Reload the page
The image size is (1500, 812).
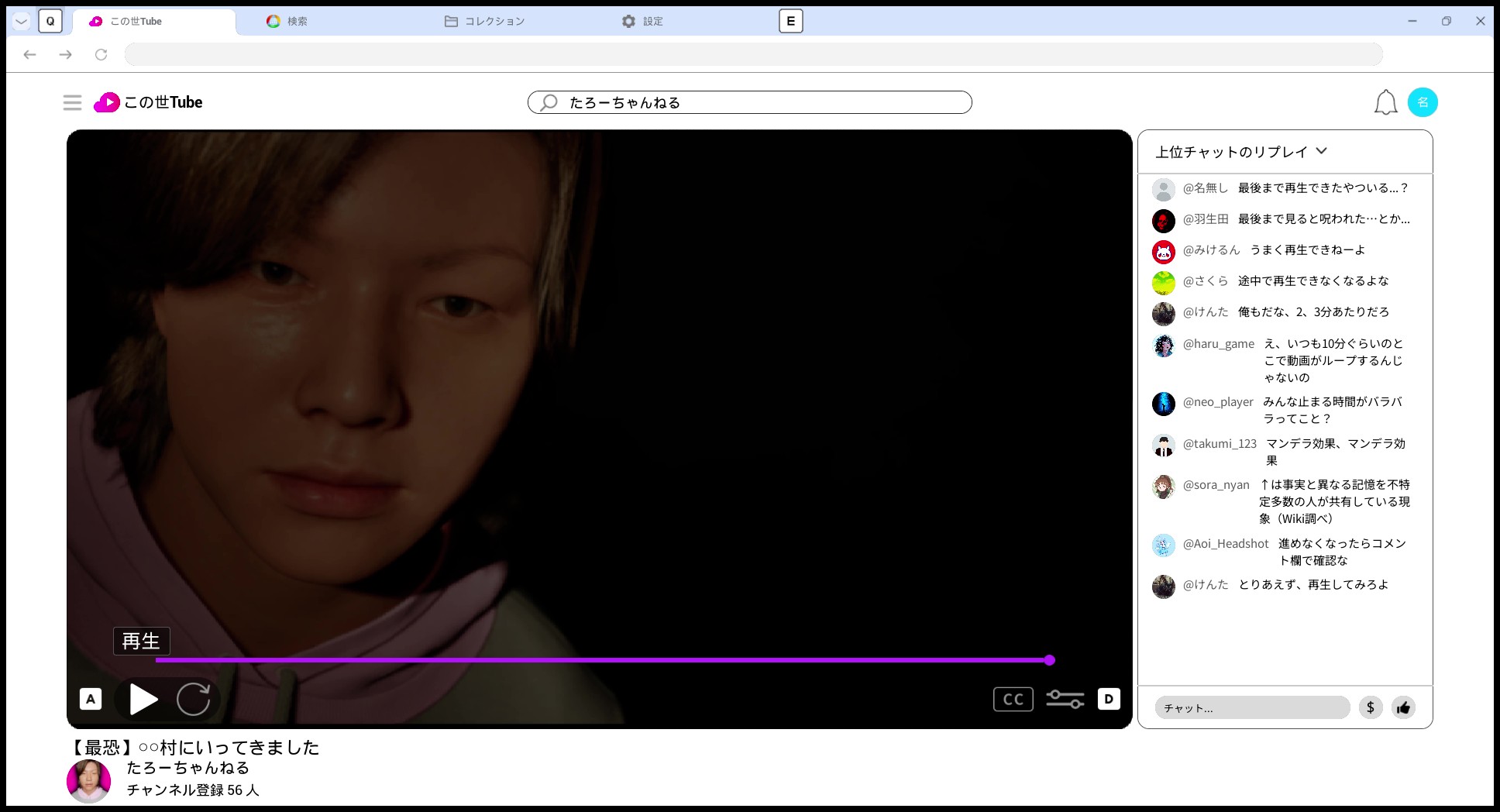[x=101, y=54]
